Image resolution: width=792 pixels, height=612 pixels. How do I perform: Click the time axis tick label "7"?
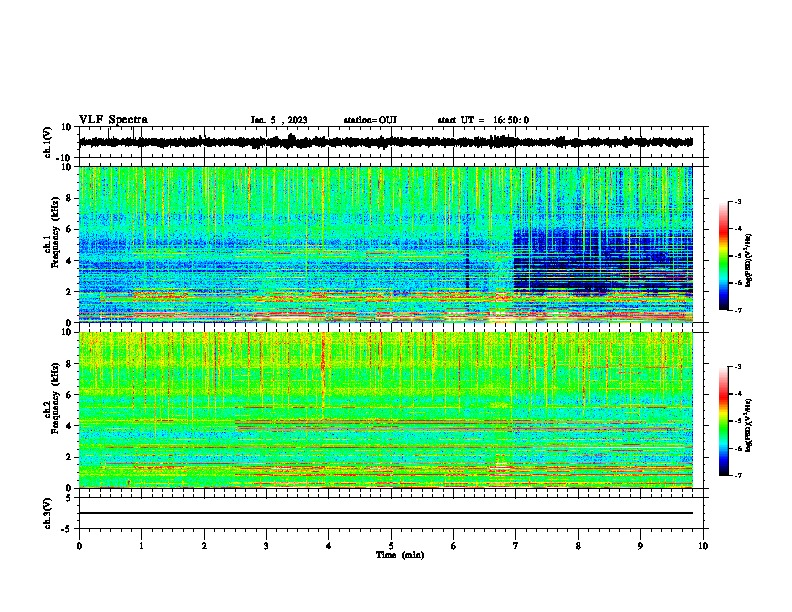[x=516, y=546]
